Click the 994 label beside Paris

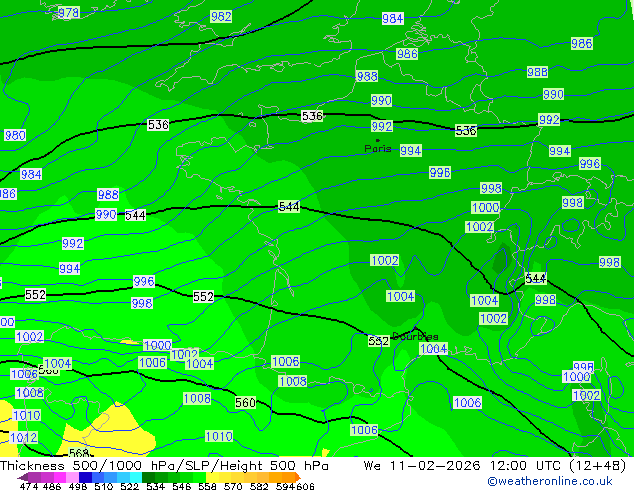[410, 150]
